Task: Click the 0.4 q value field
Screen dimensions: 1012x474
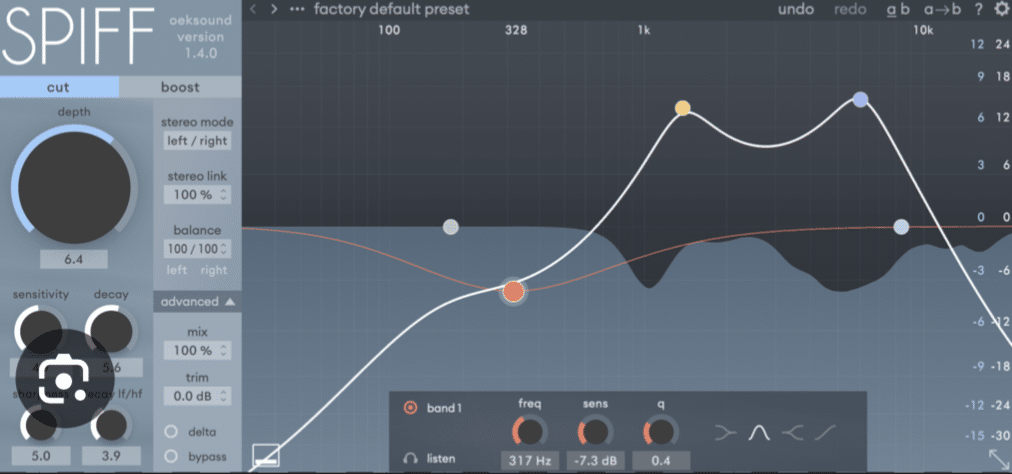Action: pos(661,460)
